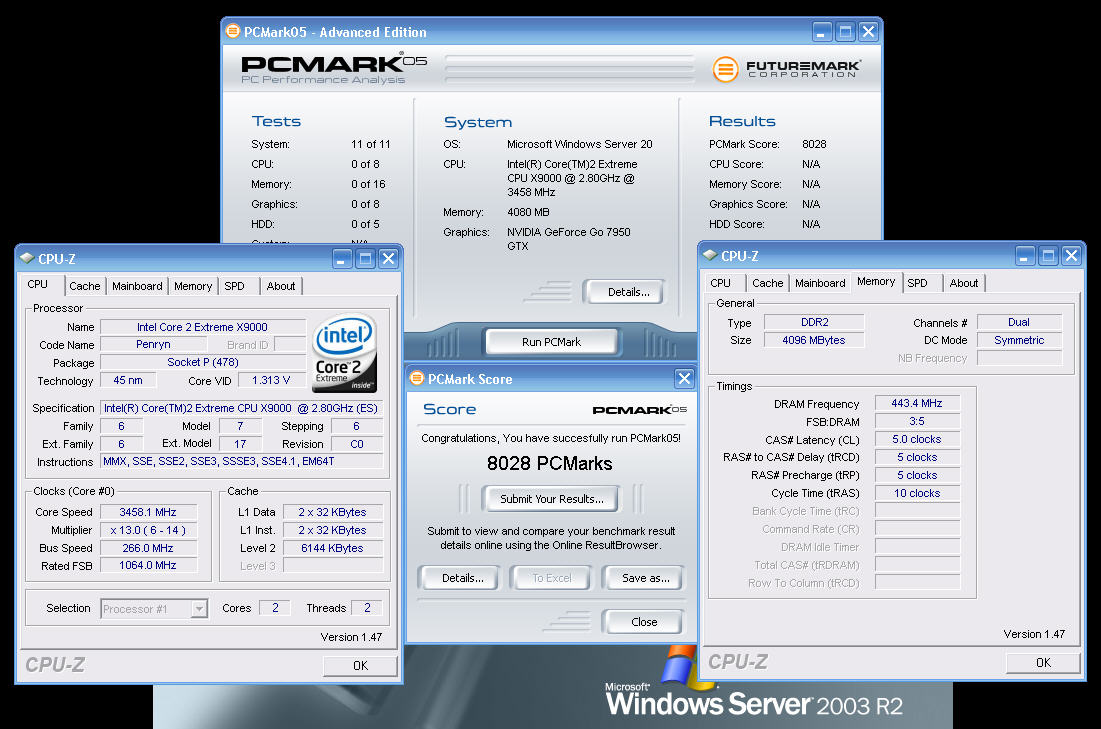Open About tab in left CPU-Z window
The image size is (1101, 729).
pyautogui.click(x=281, y=286)
